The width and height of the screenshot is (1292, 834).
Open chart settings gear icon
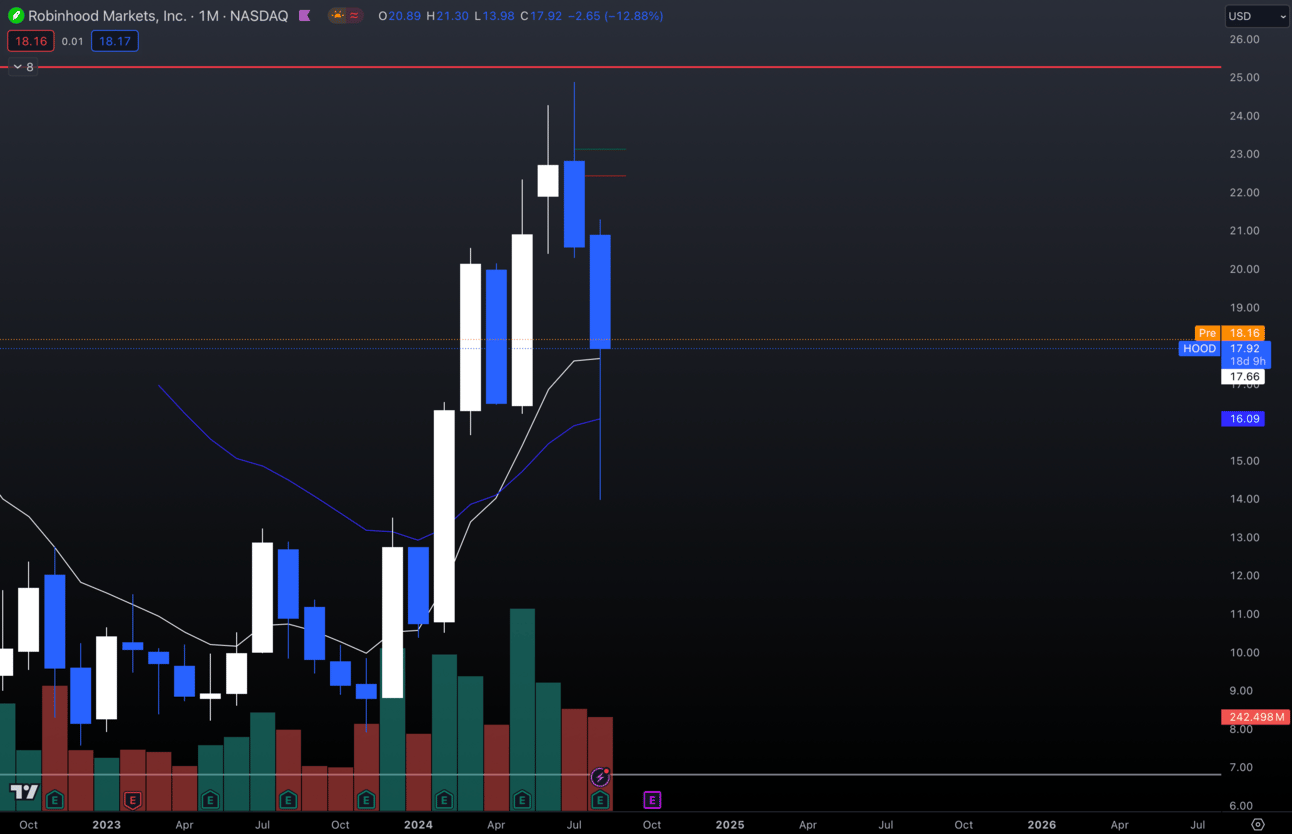click(x=1258, y=825)
